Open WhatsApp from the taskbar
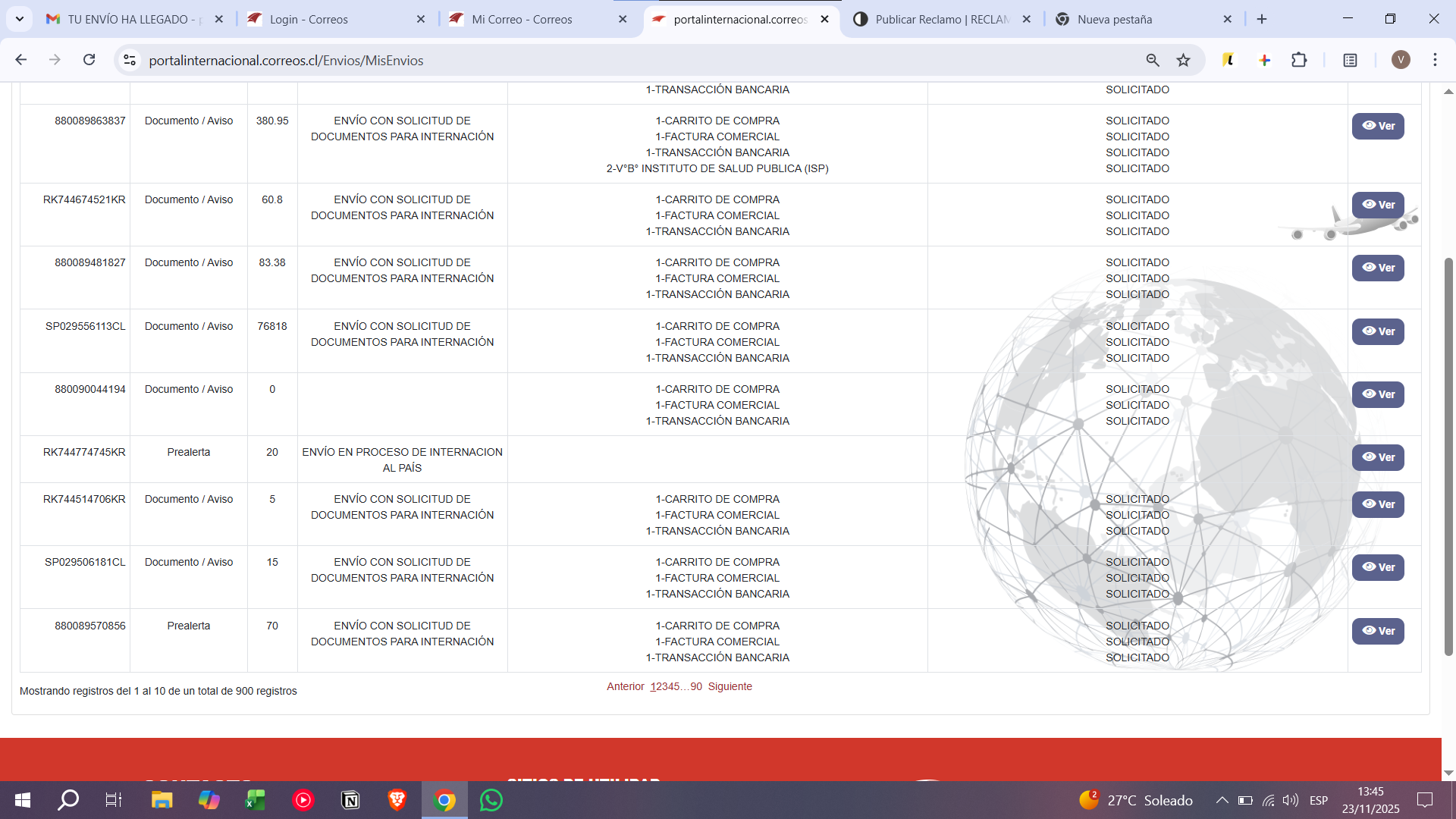The width and height of the screenshot is (1456, 819). point(491,800)
